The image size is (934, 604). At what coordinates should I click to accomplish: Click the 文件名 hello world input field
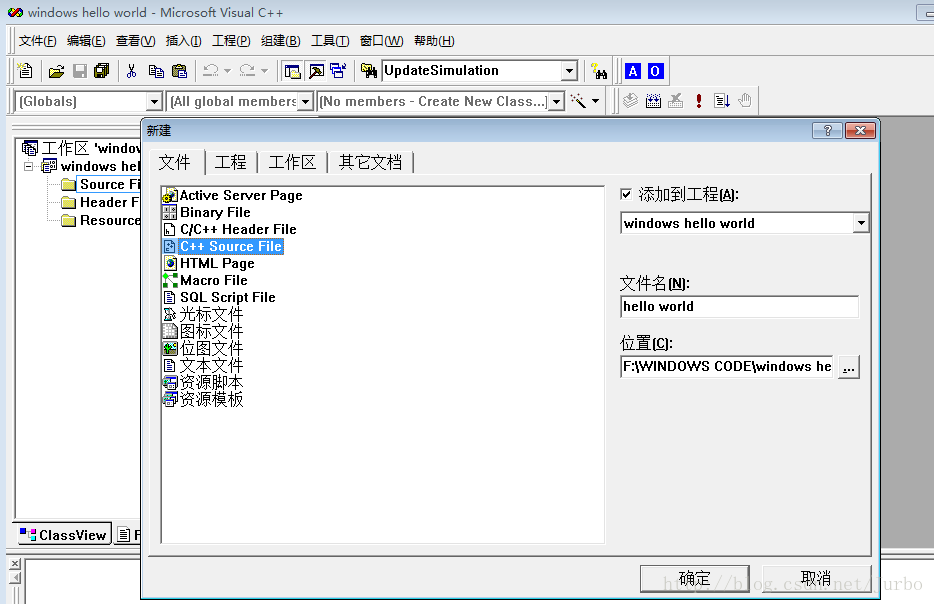[739, 306]
